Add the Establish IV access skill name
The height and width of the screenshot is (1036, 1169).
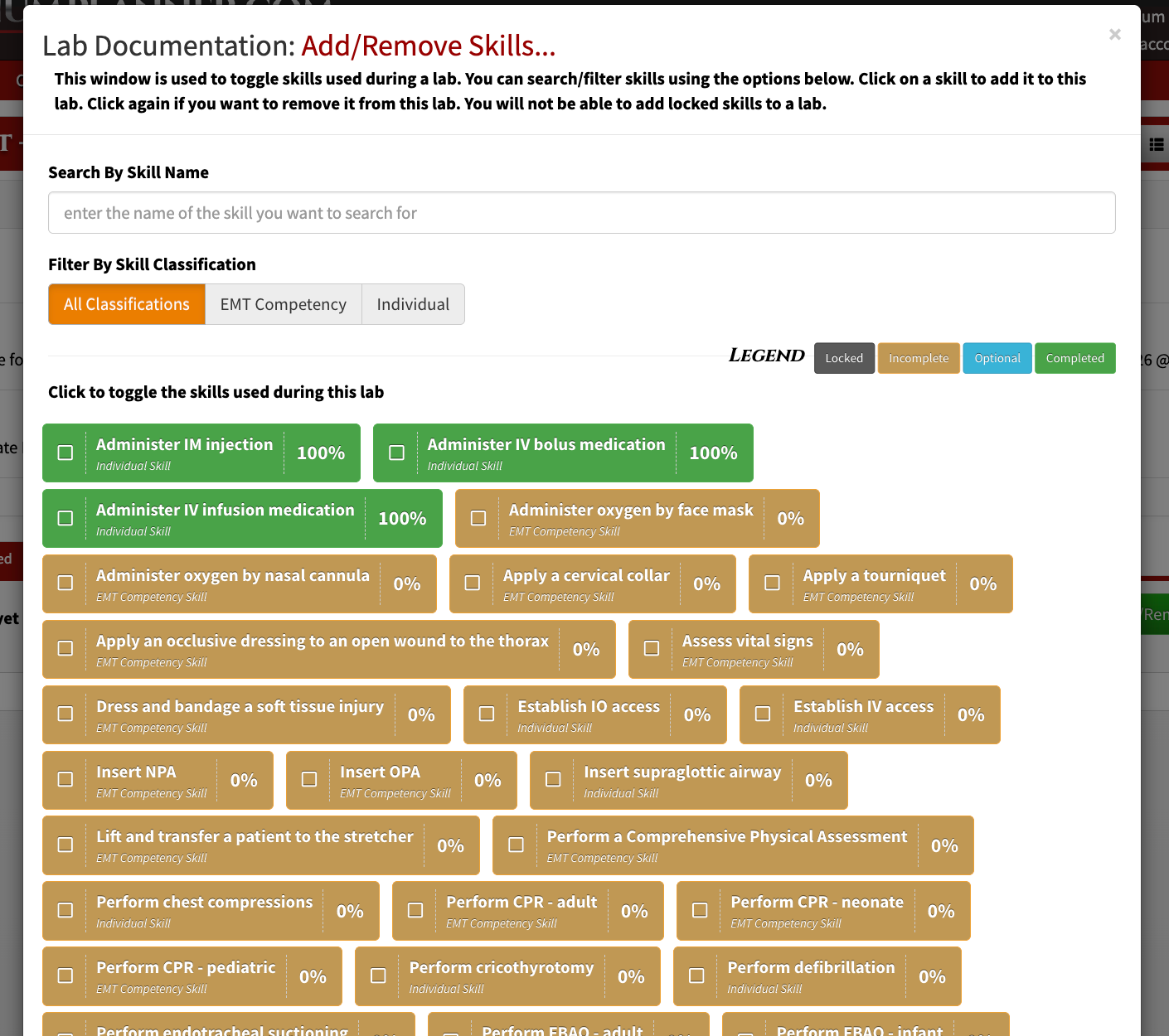[863, 707]
